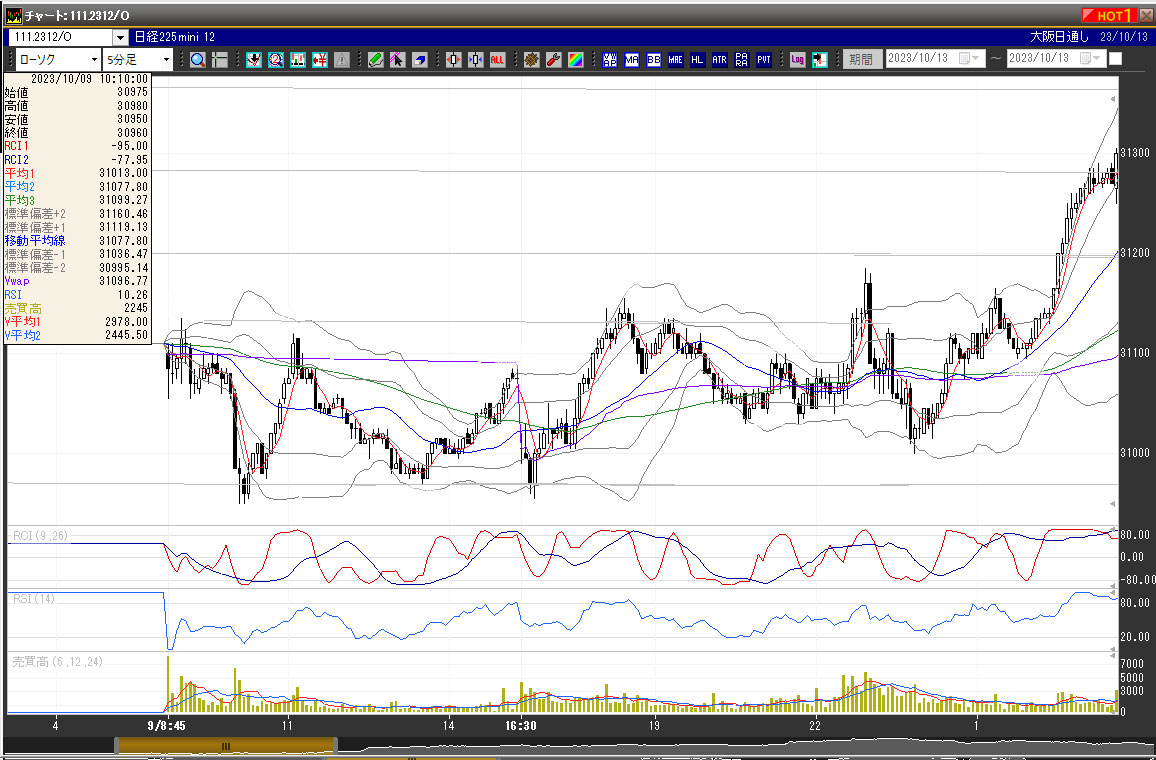Viewport: 1156px width, 760px height.
Task: Expand the symbol code 111.2312/O dropdown
Action: [x=120, y=37]
